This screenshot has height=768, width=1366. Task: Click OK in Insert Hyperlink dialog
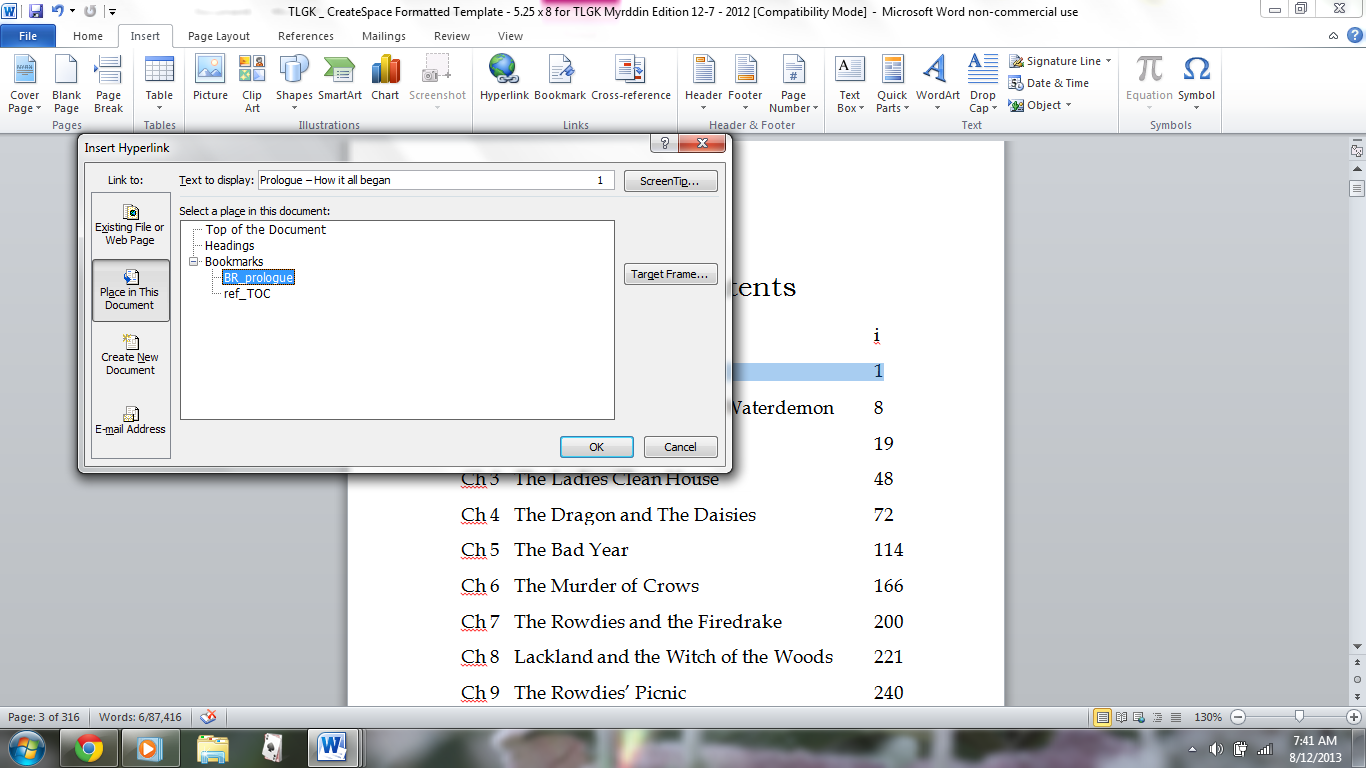click(596, 447)
